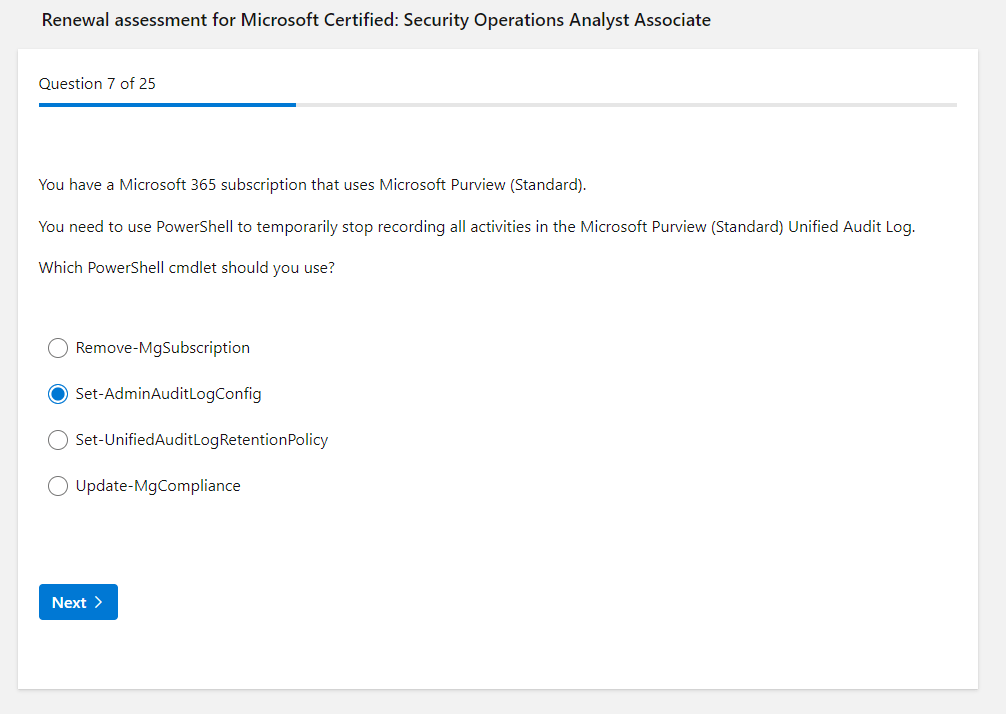1006x714 pixels.
Task: Click the gray unfilled part of progress bar
Action: tap(625, 104)
